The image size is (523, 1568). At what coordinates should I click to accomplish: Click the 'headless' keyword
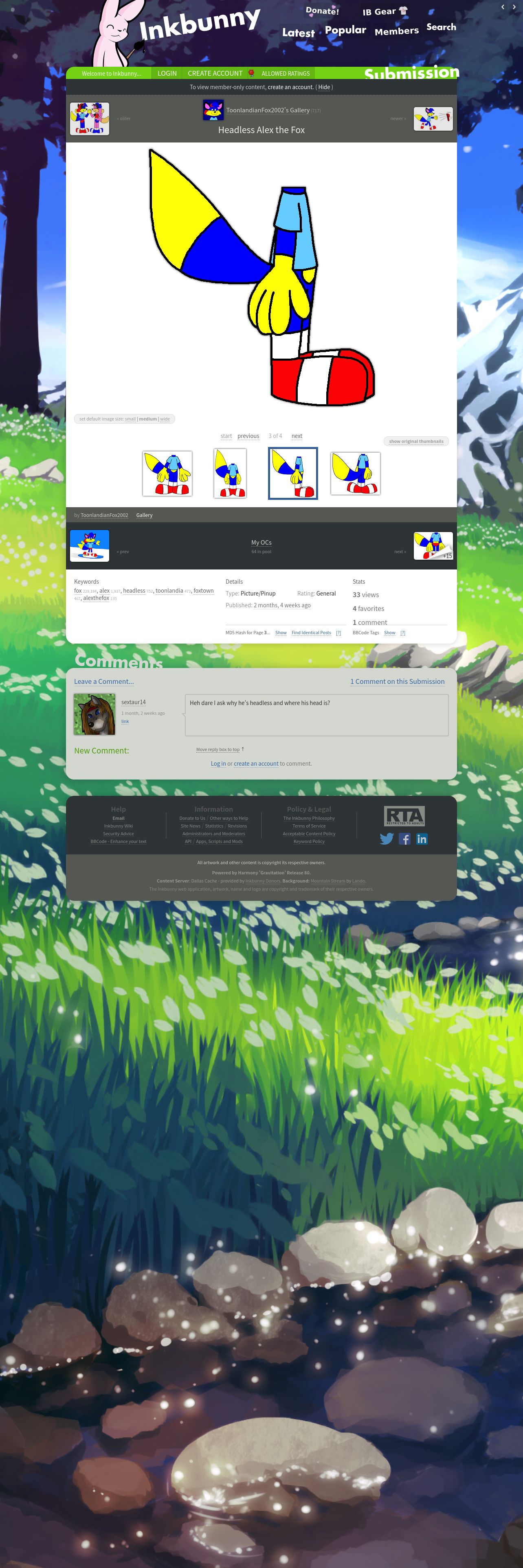134,590
